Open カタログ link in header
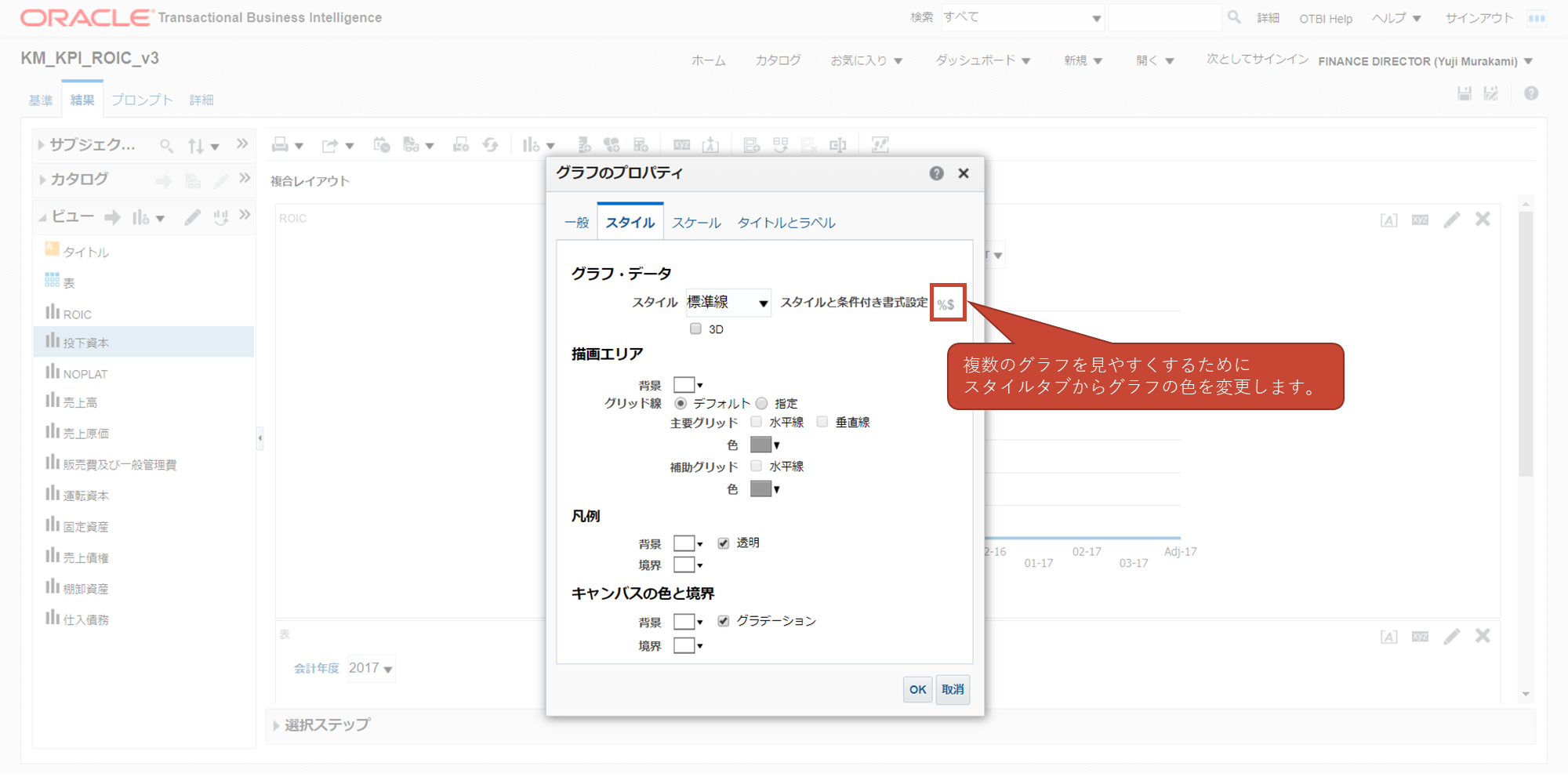The width and height of the screenshot is (1568, 777). pyautogui.click(x=778, y=60)
